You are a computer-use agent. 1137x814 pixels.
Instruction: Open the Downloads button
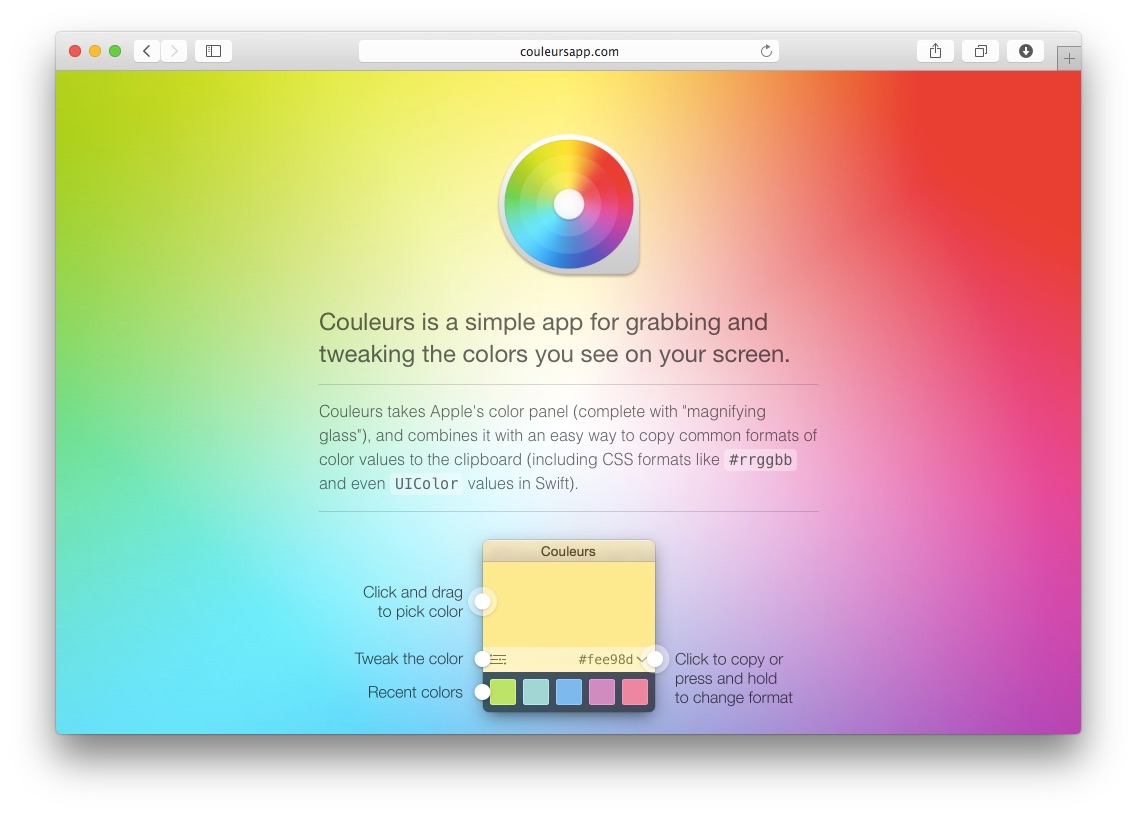click(1025, 51)
